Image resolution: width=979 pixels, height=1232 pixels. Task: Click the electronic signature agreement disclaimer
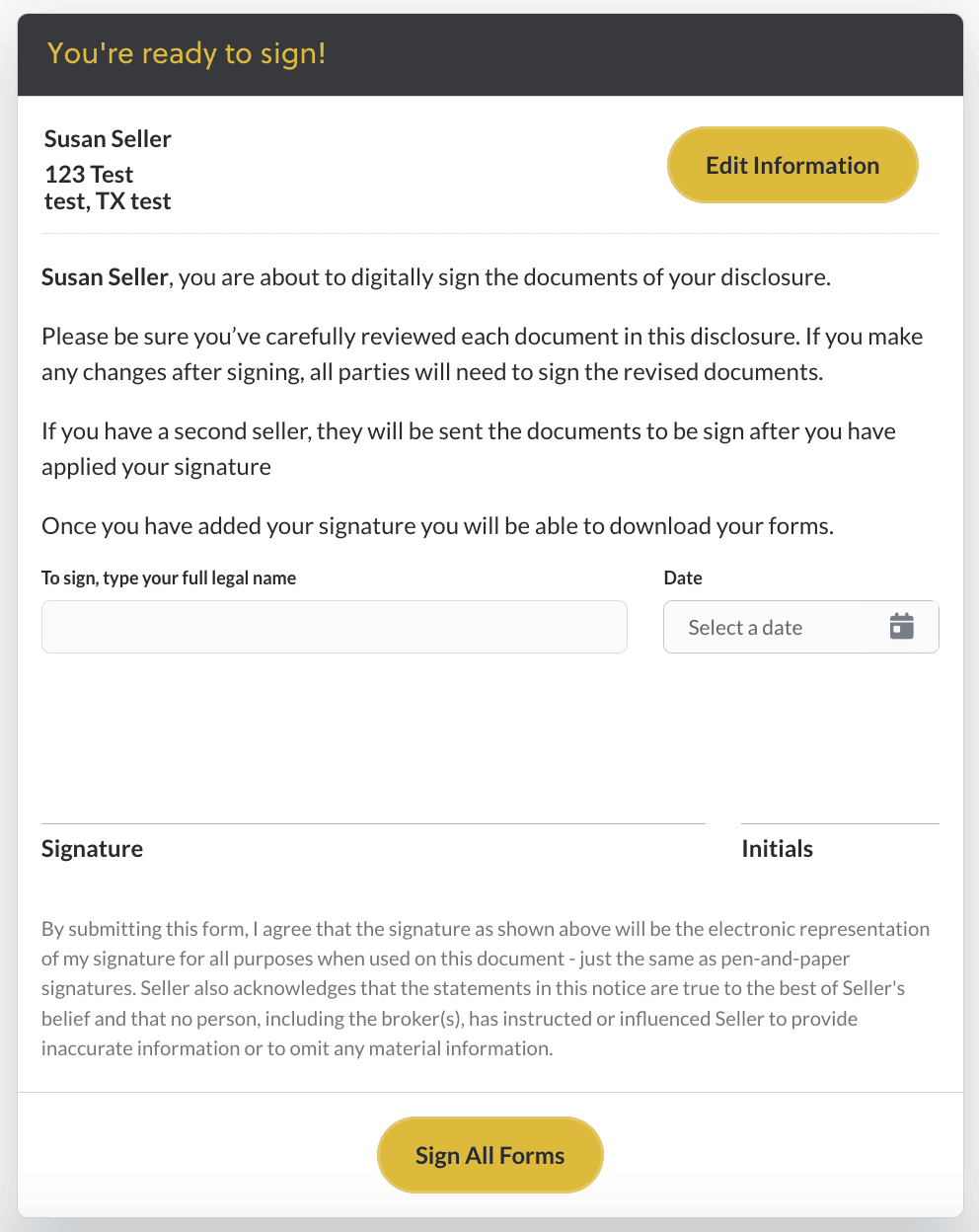pos(486,988)
